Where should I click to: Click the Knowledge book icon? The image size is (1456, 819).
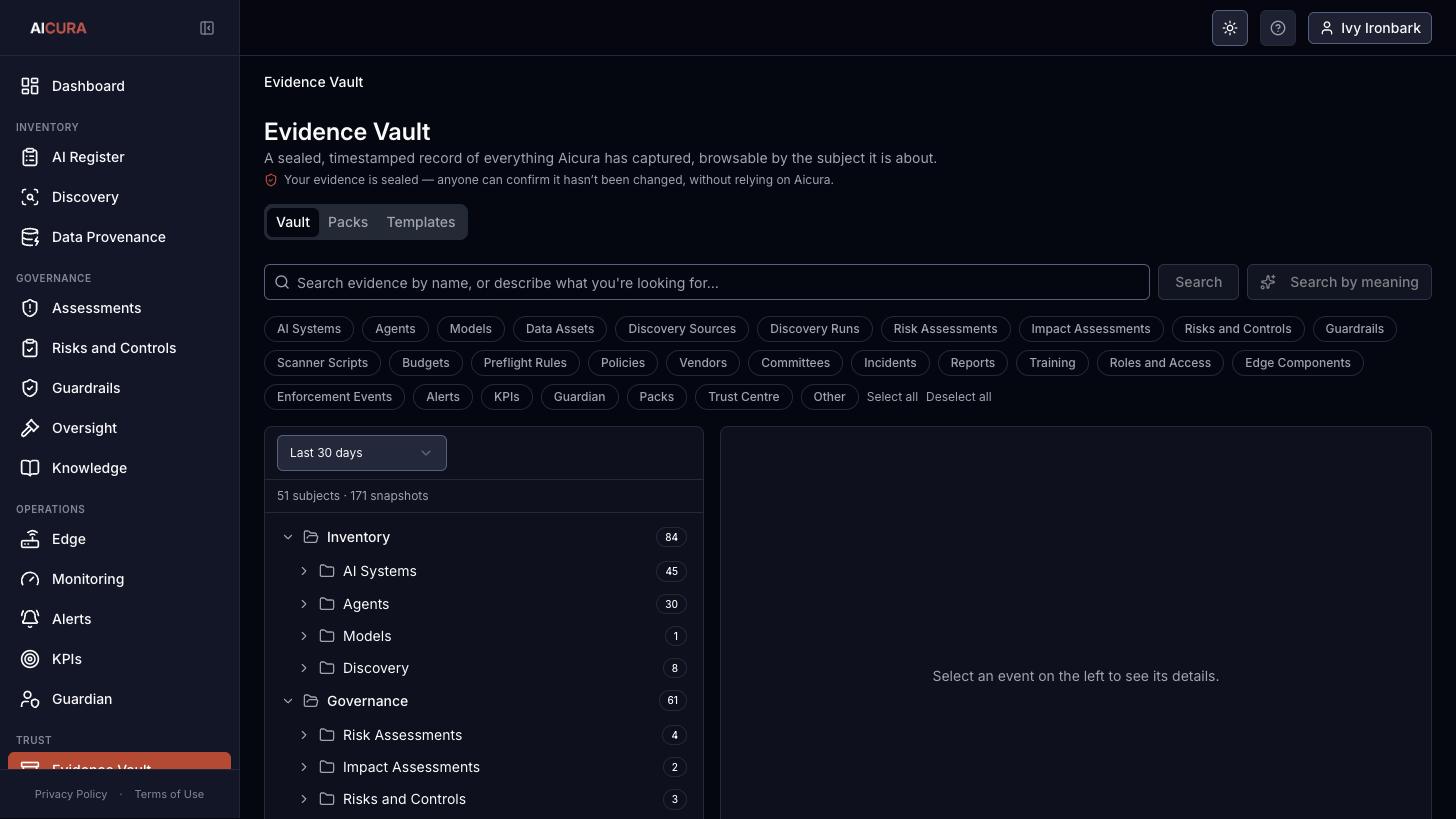30,468
